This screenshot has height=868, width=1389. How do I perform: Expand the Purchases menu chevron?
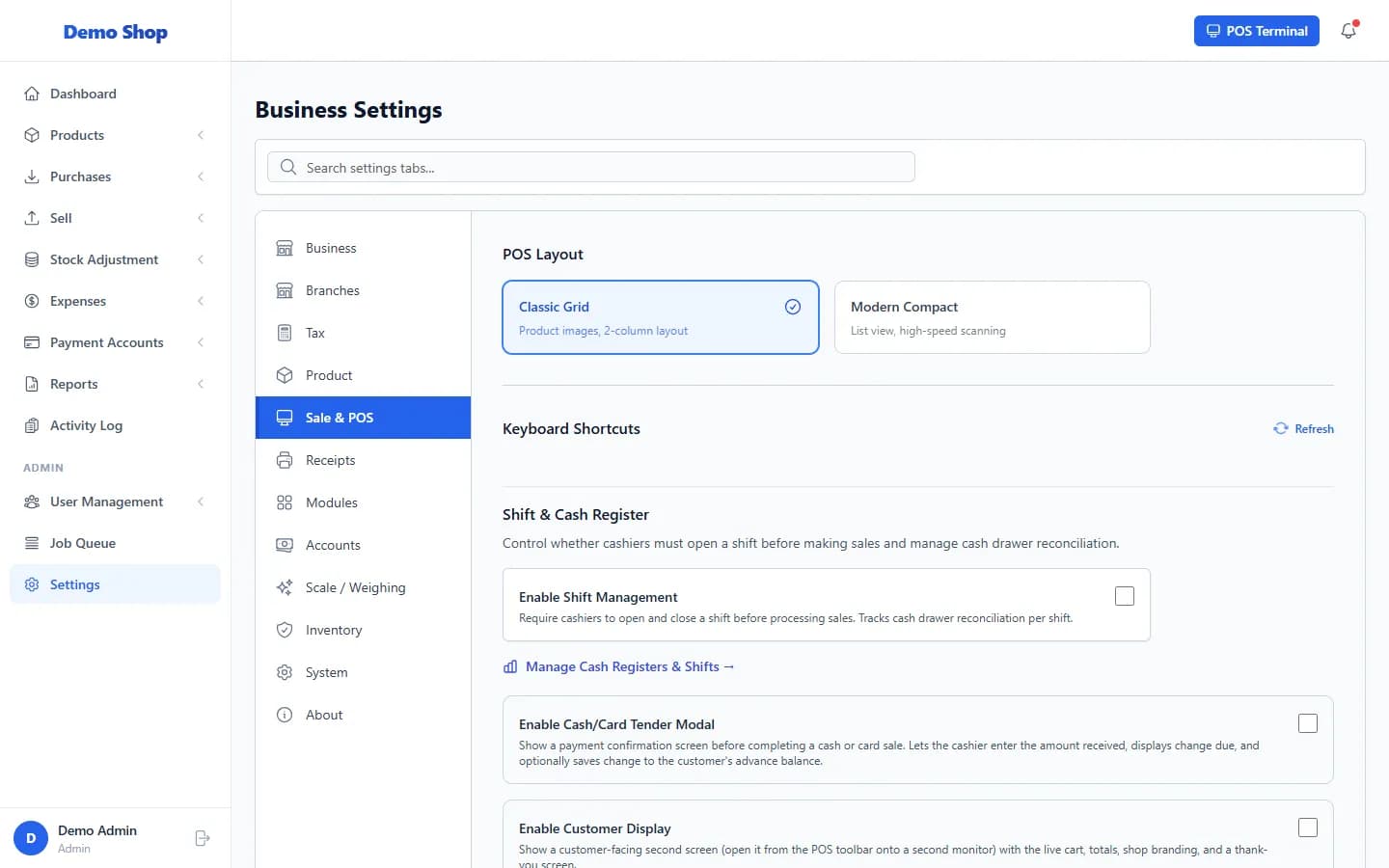[x=201, y=176]
